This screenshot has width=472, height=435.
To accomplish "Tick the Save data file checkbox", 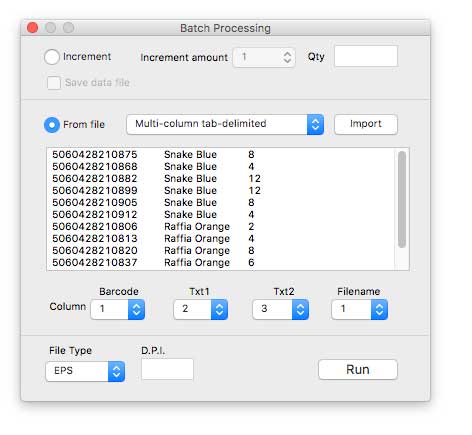I will 54,83.
